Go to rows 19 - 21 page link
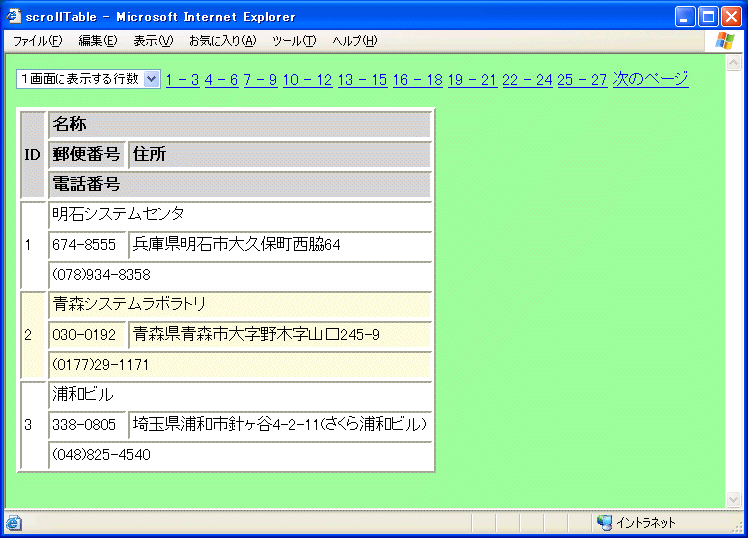748x538 pixels. [473, 80]
